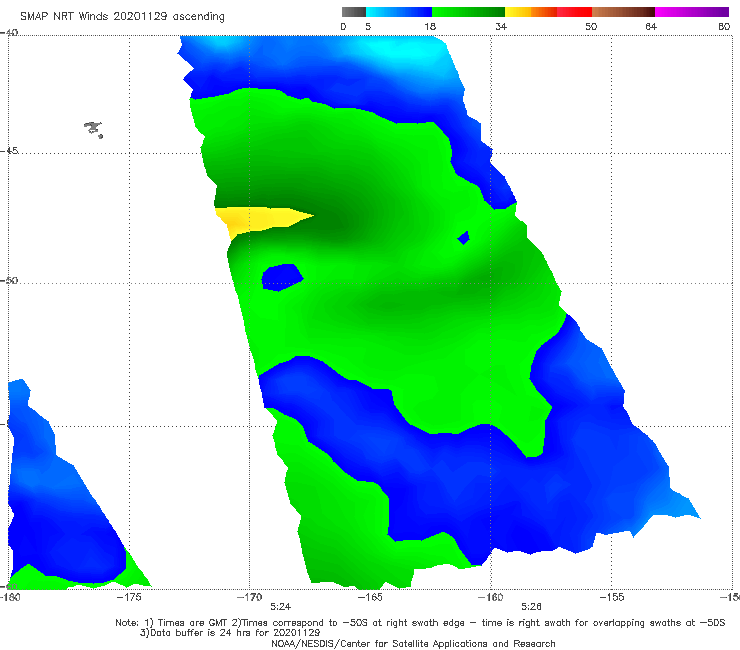Click the longitude label "-180"

click(x=10, y=597)
